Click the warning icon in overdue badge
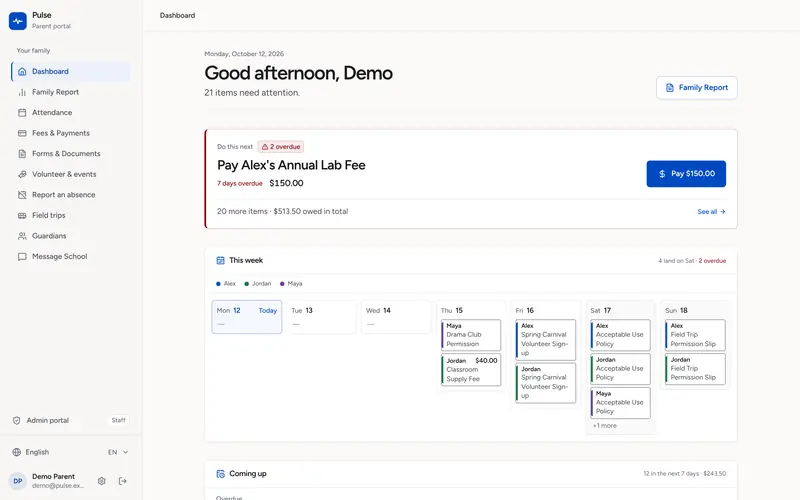Image resolution: width=800 pixels, height=500 pixels. pyautogui.click(x=265, y=147)
